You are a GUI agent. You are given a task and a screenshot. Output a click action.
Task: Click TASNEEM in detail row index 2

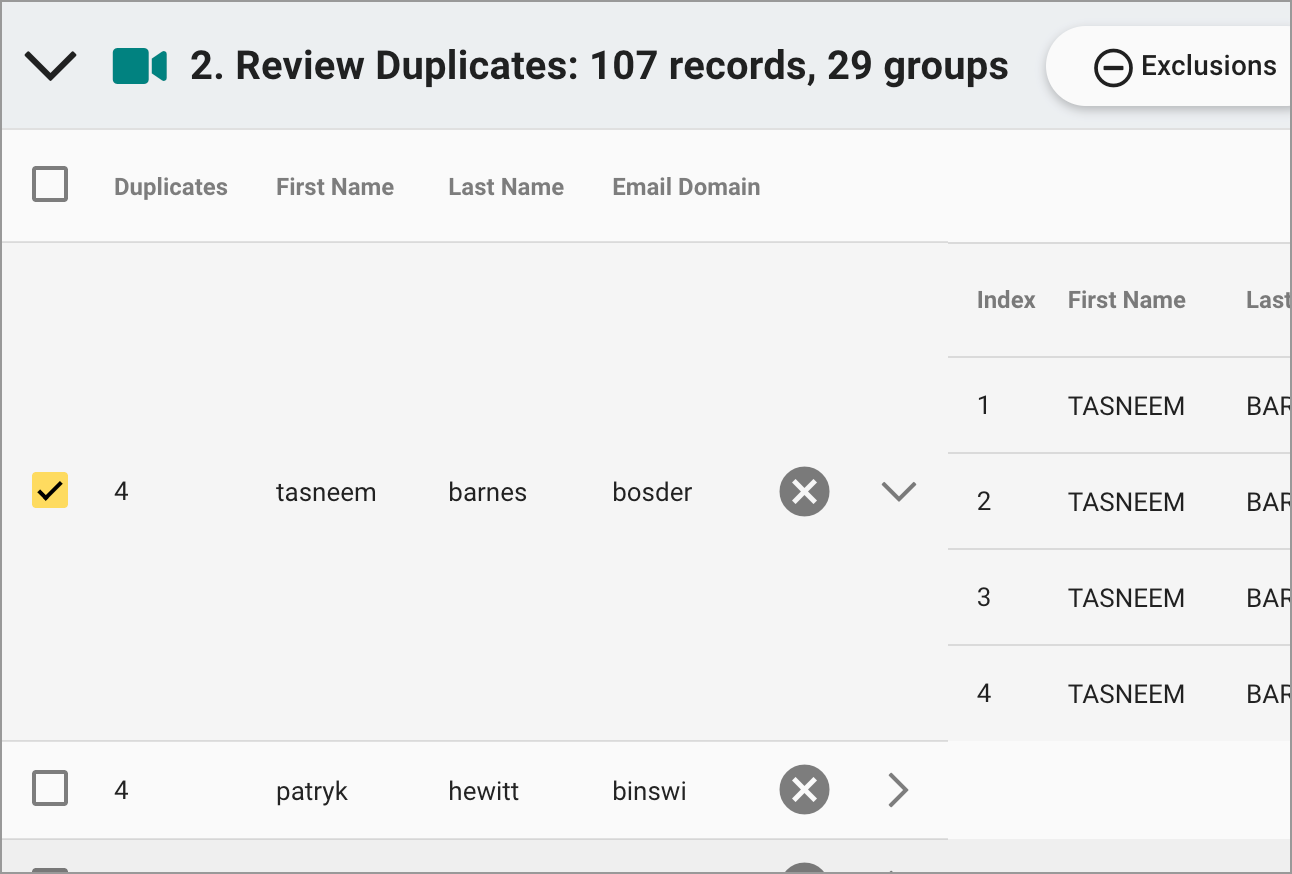[x=1126, y=502]
